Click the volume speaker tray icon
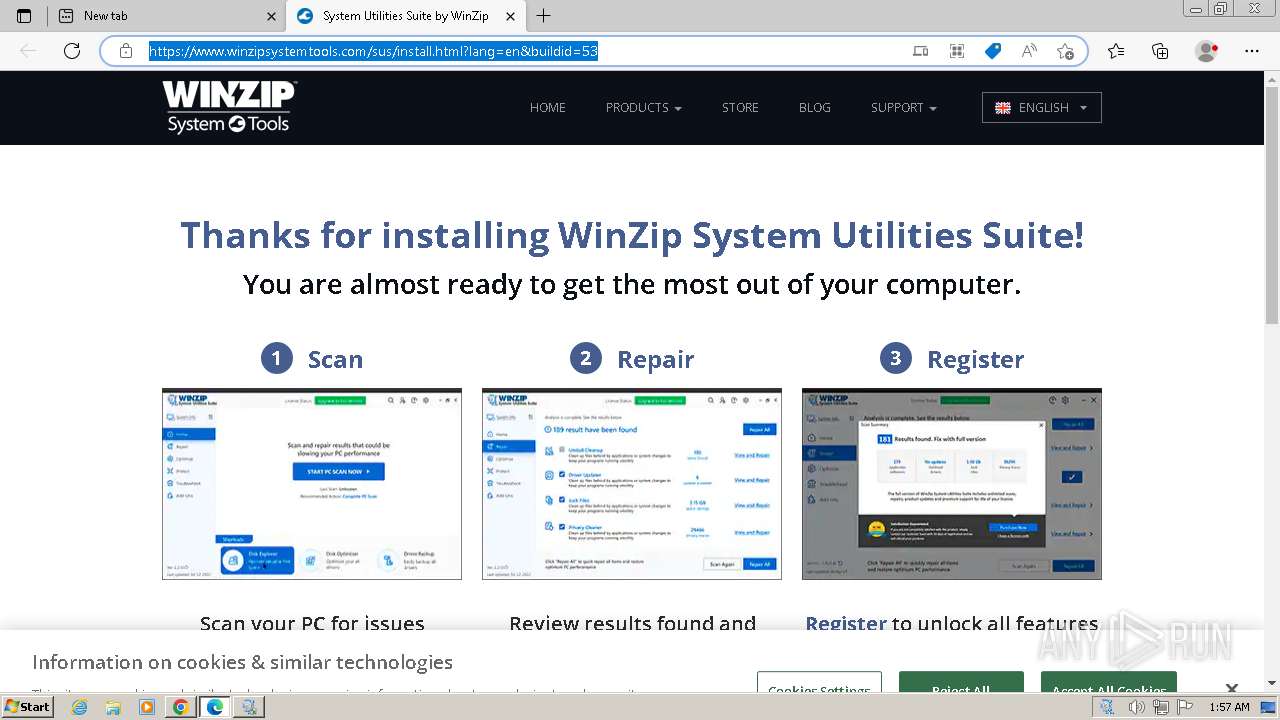 (1137, 707)
